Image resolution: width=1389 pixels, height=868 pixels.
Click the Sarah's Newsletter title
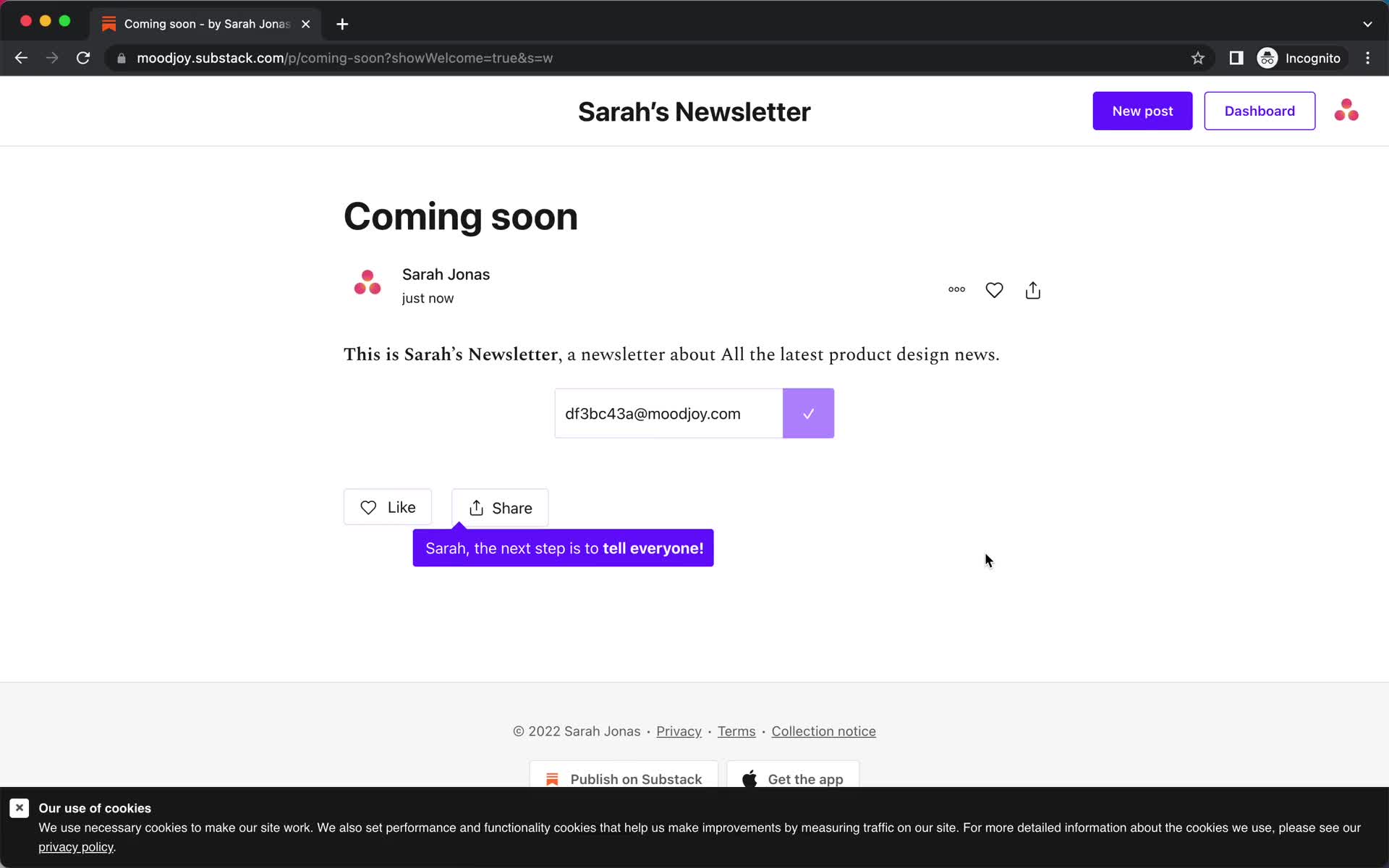click(694, 112)
